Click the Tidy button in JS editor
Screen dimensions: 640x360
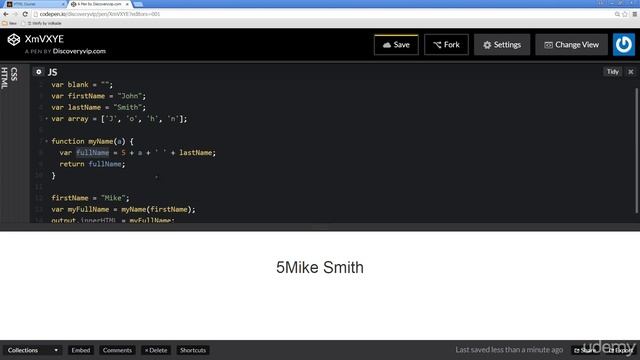(x=612, y=72)
